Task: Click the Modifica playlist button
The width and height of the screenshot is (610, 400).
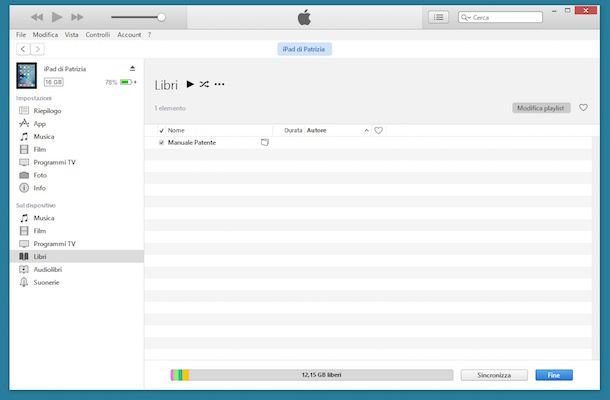Action: [541, 108]
